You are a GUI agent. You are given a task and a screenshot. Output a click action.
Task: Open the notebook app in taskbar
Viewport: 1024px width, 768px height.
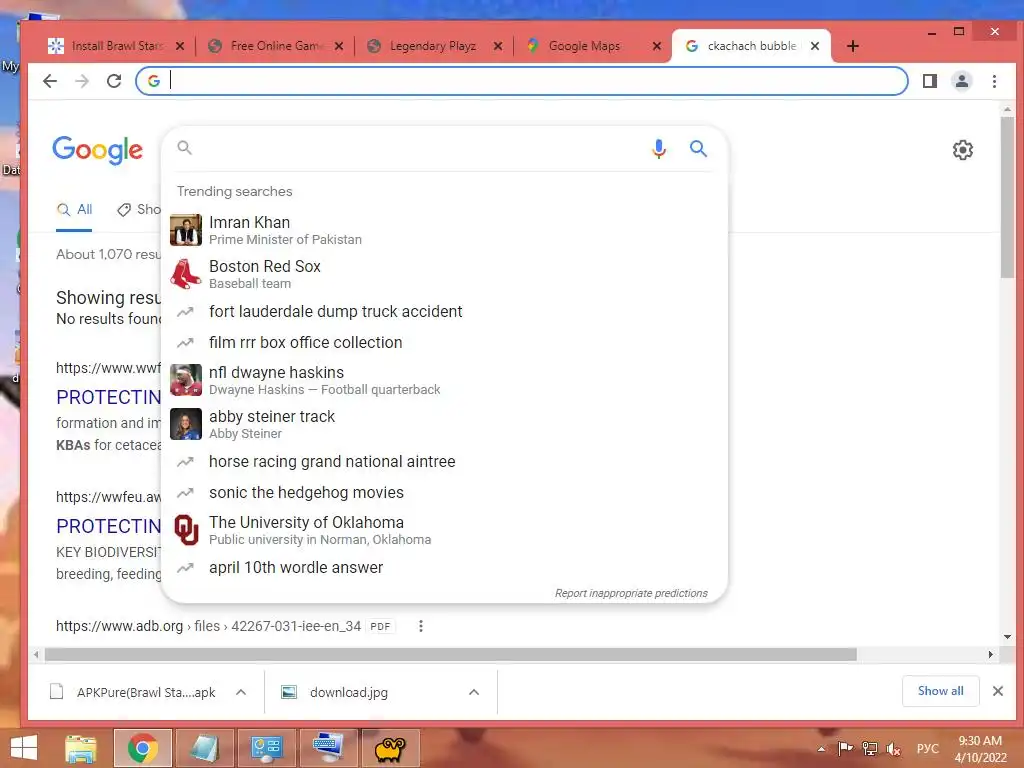pos(204,748)
